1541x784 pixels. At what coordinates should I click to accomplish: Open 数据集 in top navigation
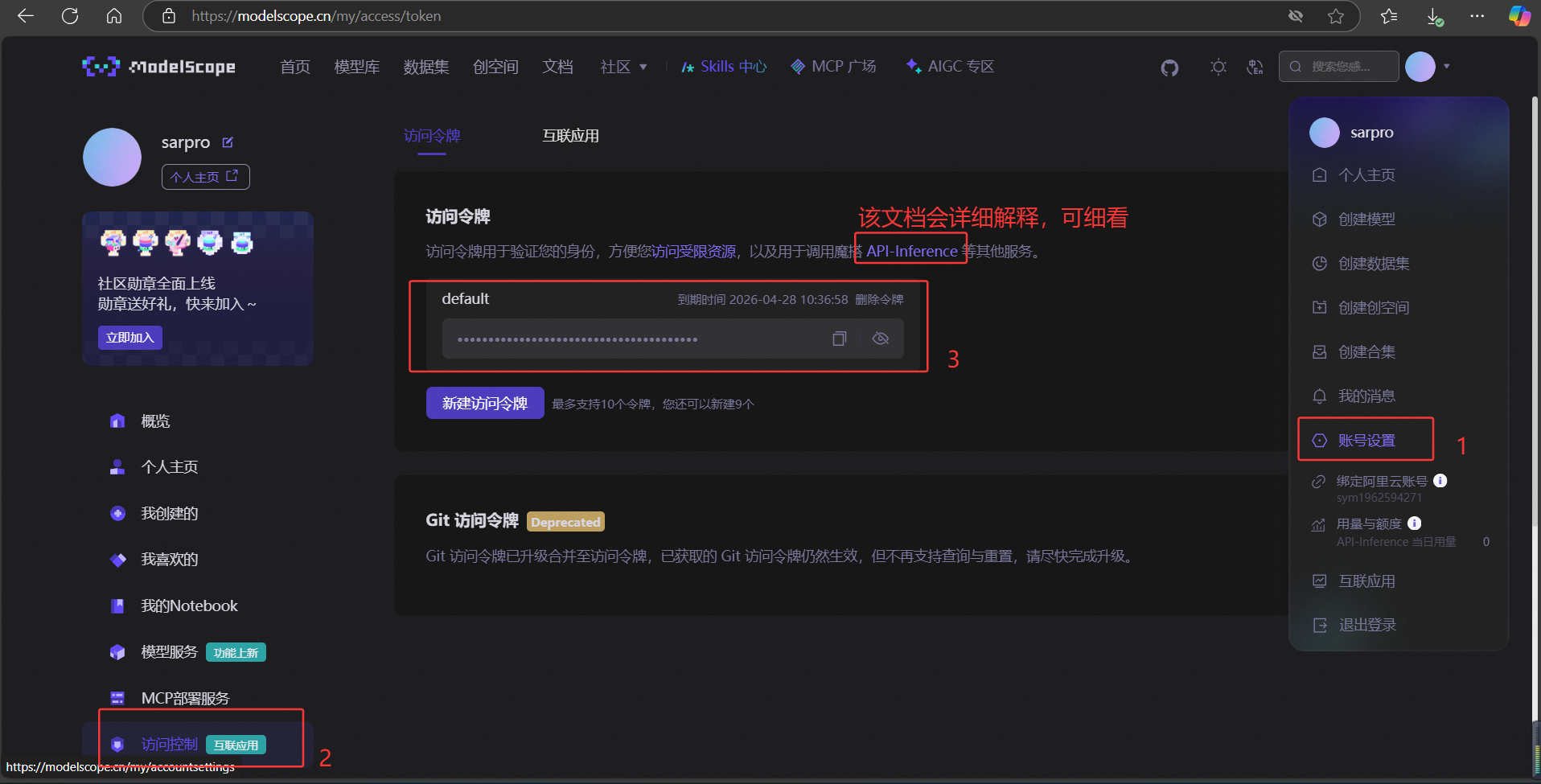coord(426,67)
